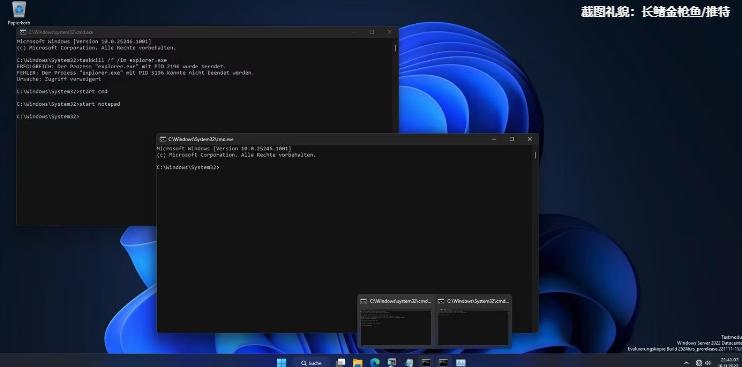Open the taskbar clock and date
The image size is (742, 367).
[x=729, y=362]
